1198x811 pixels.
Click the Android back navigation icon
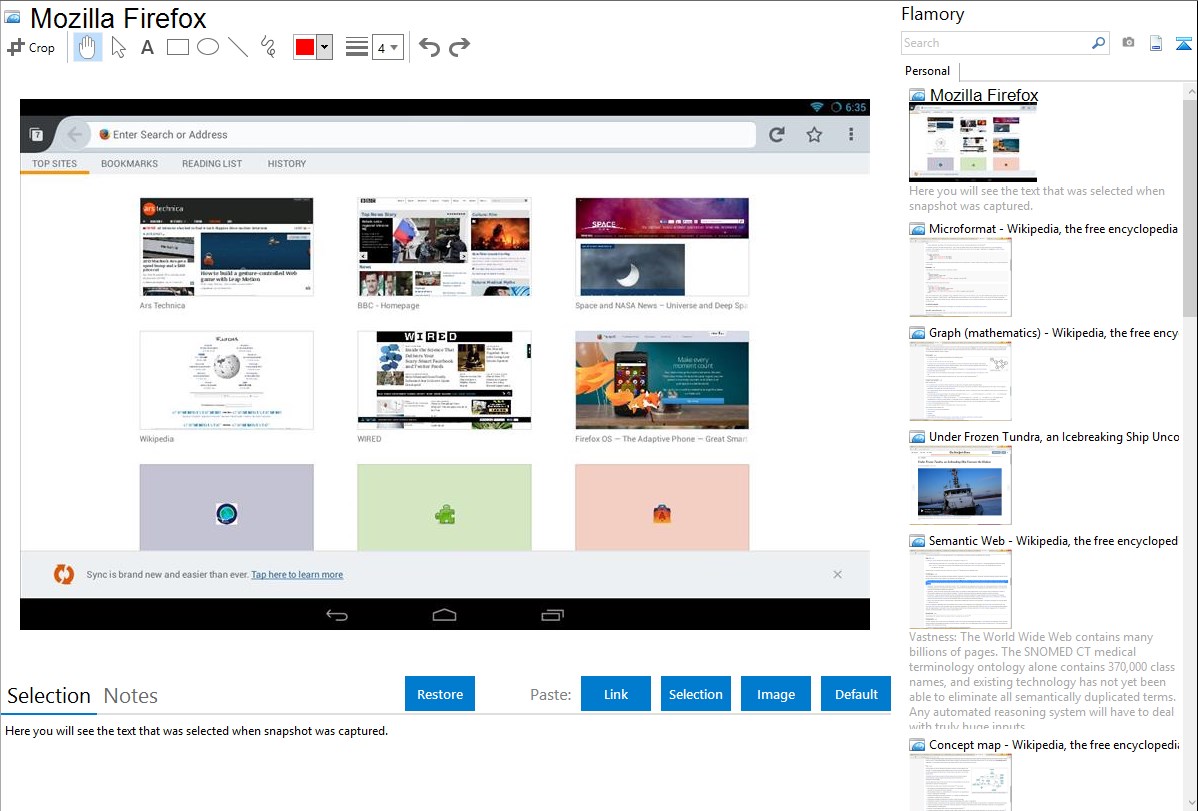tap(337, 615)
